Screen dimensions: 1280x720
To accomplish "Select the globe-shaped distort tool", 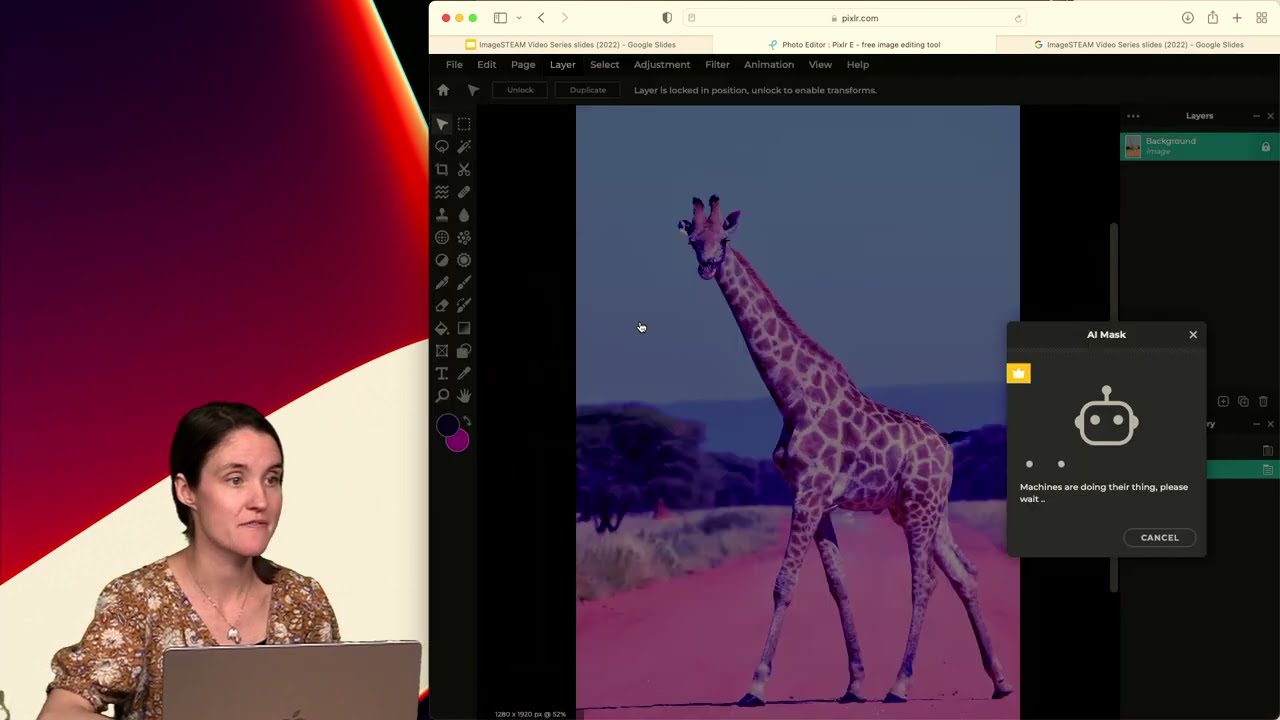I will coord(442,238).
